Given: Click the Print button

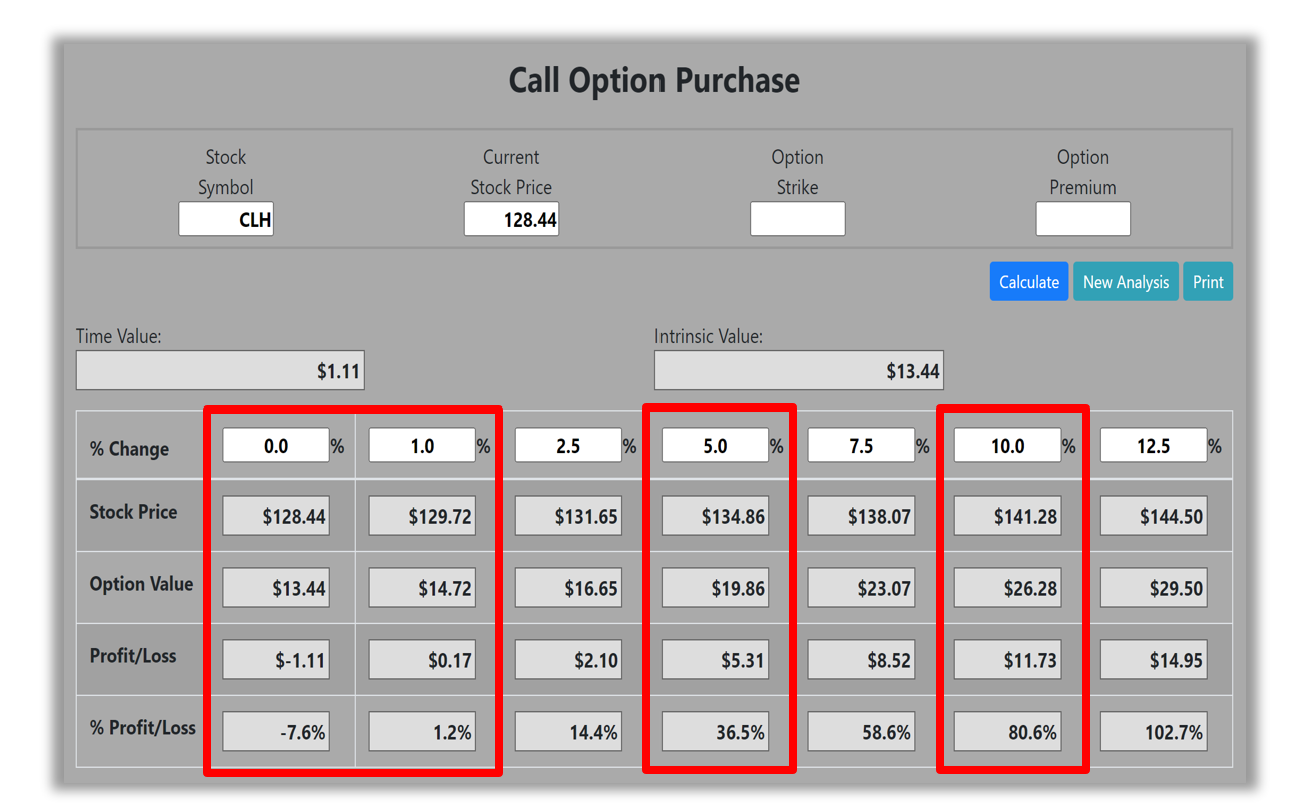Looking at the screenshot, I should 1207,282.
